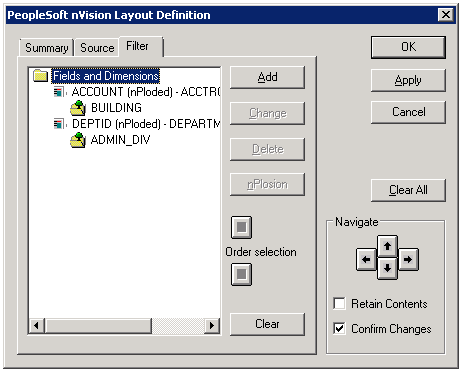Click the BUILDING tree node icon
462x372 pixels.
tap(78, 108)
